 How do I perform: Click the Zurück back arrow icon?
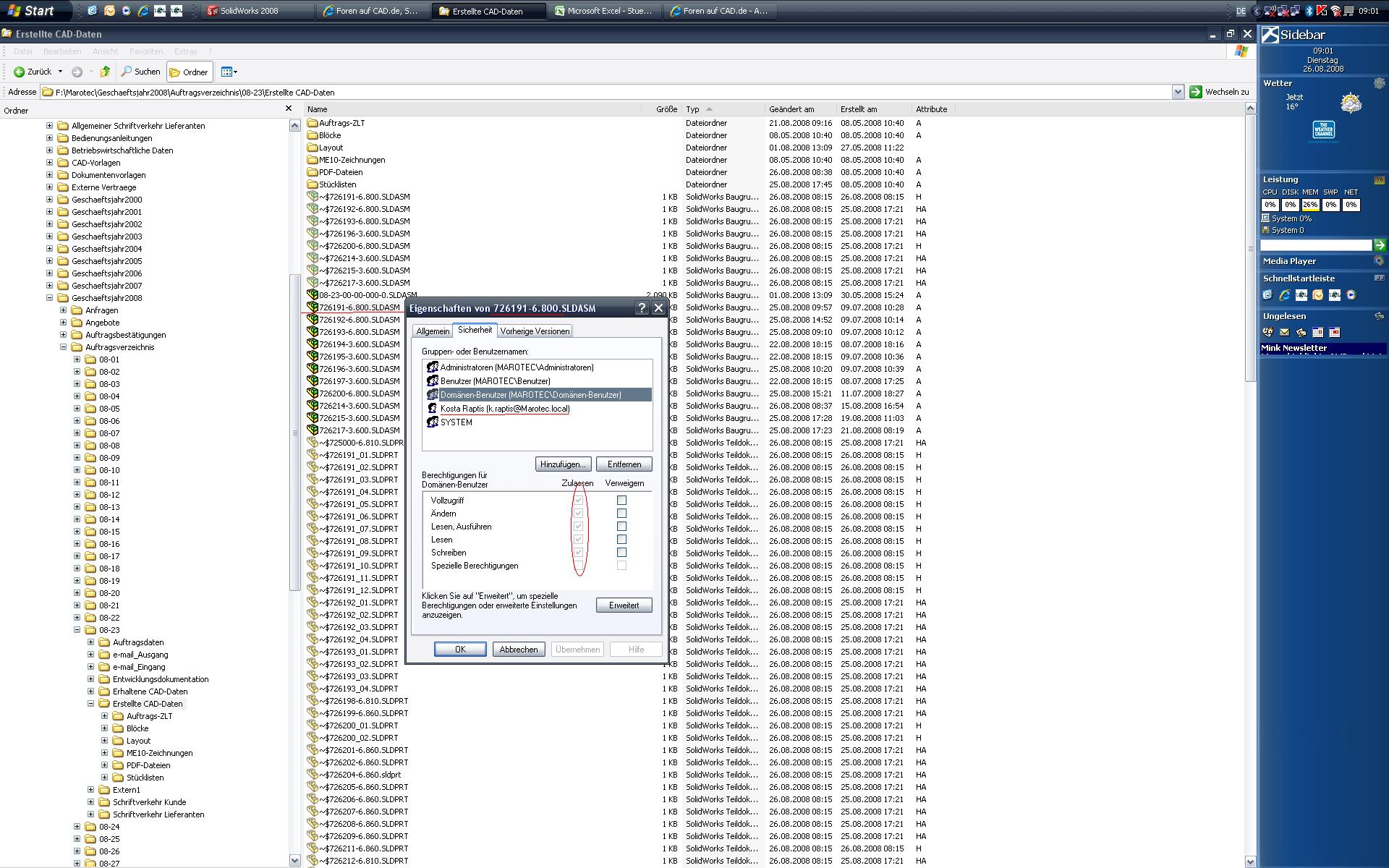pyautogui.click(x=20, y=72)
